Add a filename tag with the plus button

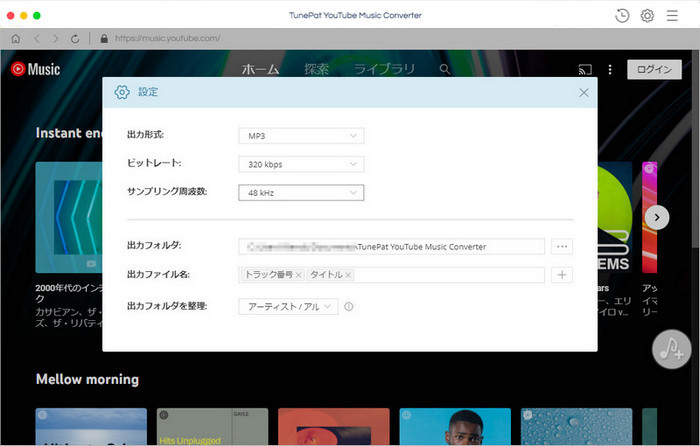562,275
